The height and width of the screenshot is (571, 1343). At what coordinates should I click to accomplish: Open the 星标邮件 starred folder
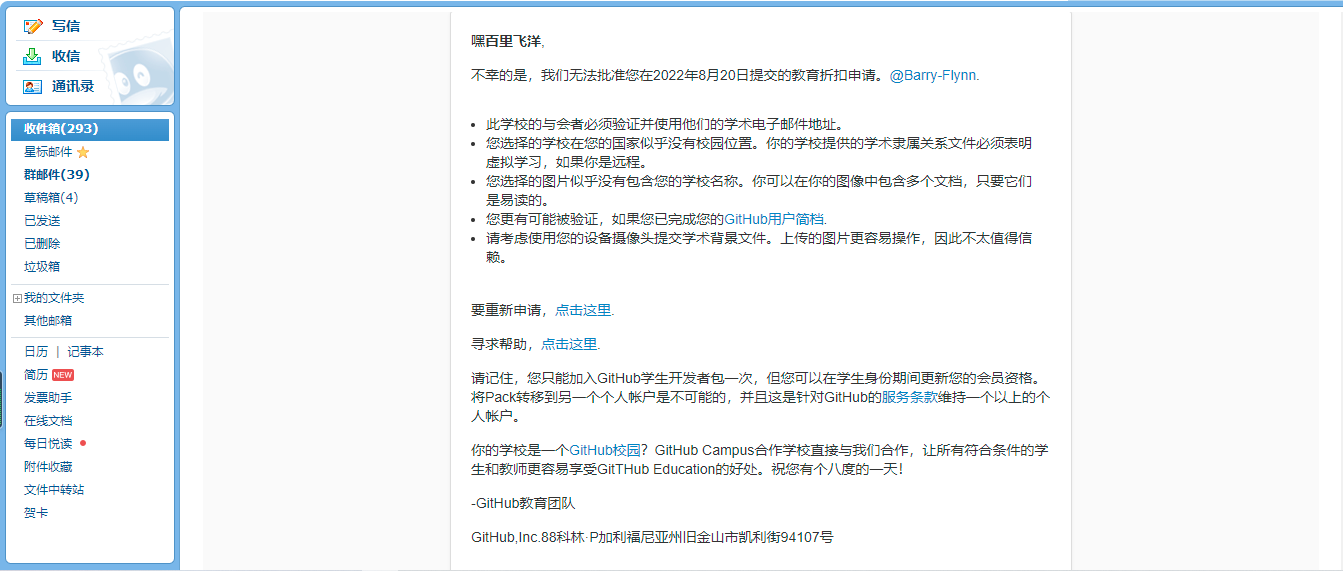[x=48, y=152]
